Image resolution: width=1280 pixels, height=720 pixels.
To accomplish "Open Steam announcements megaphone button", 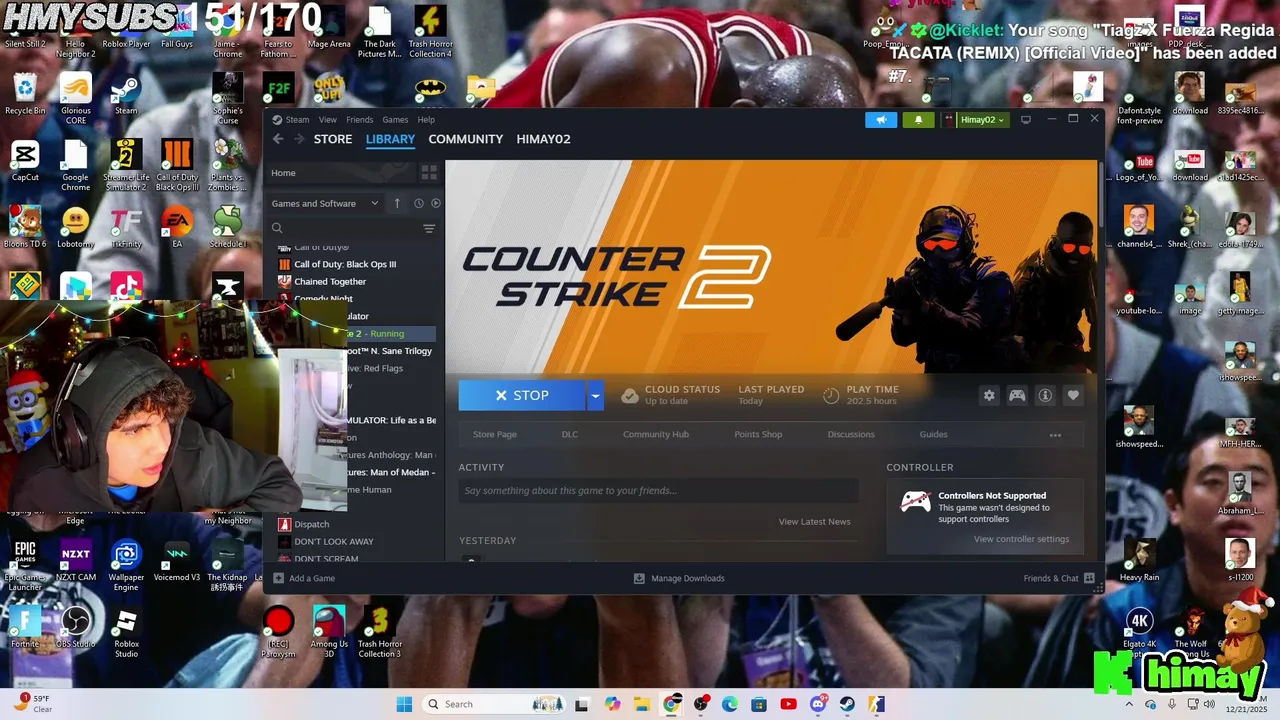I will [881, 120].
